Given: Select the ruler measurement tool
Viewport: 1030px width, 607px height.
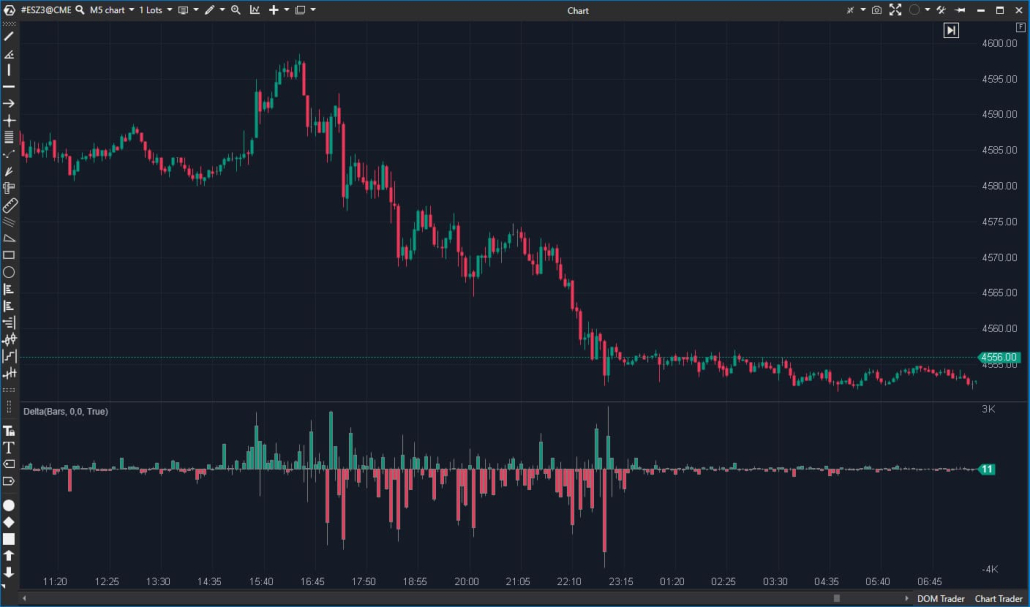Looking at the screenshot, I should point(9,204).
